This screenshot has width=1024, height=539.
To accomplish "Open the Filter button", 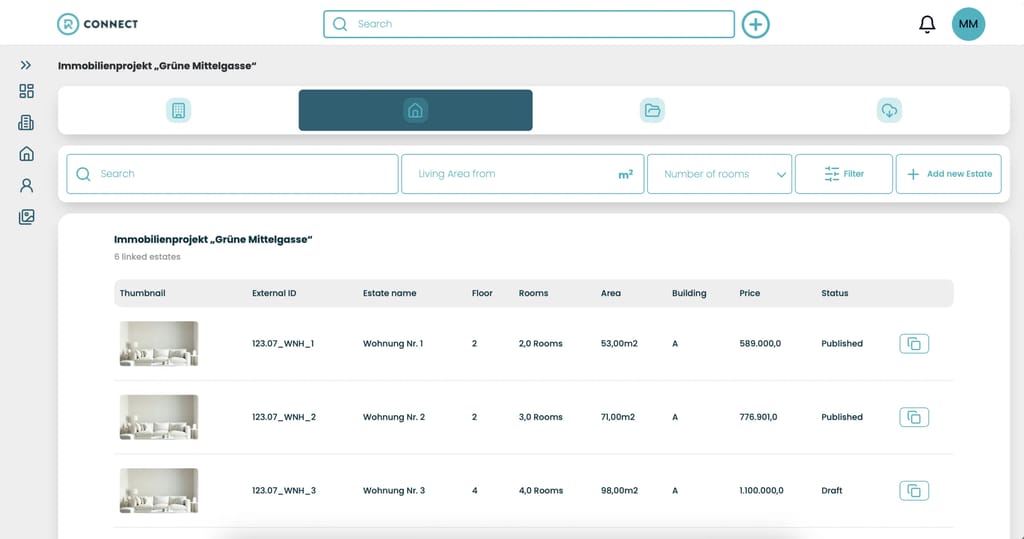I will click(x=844, y=174).
